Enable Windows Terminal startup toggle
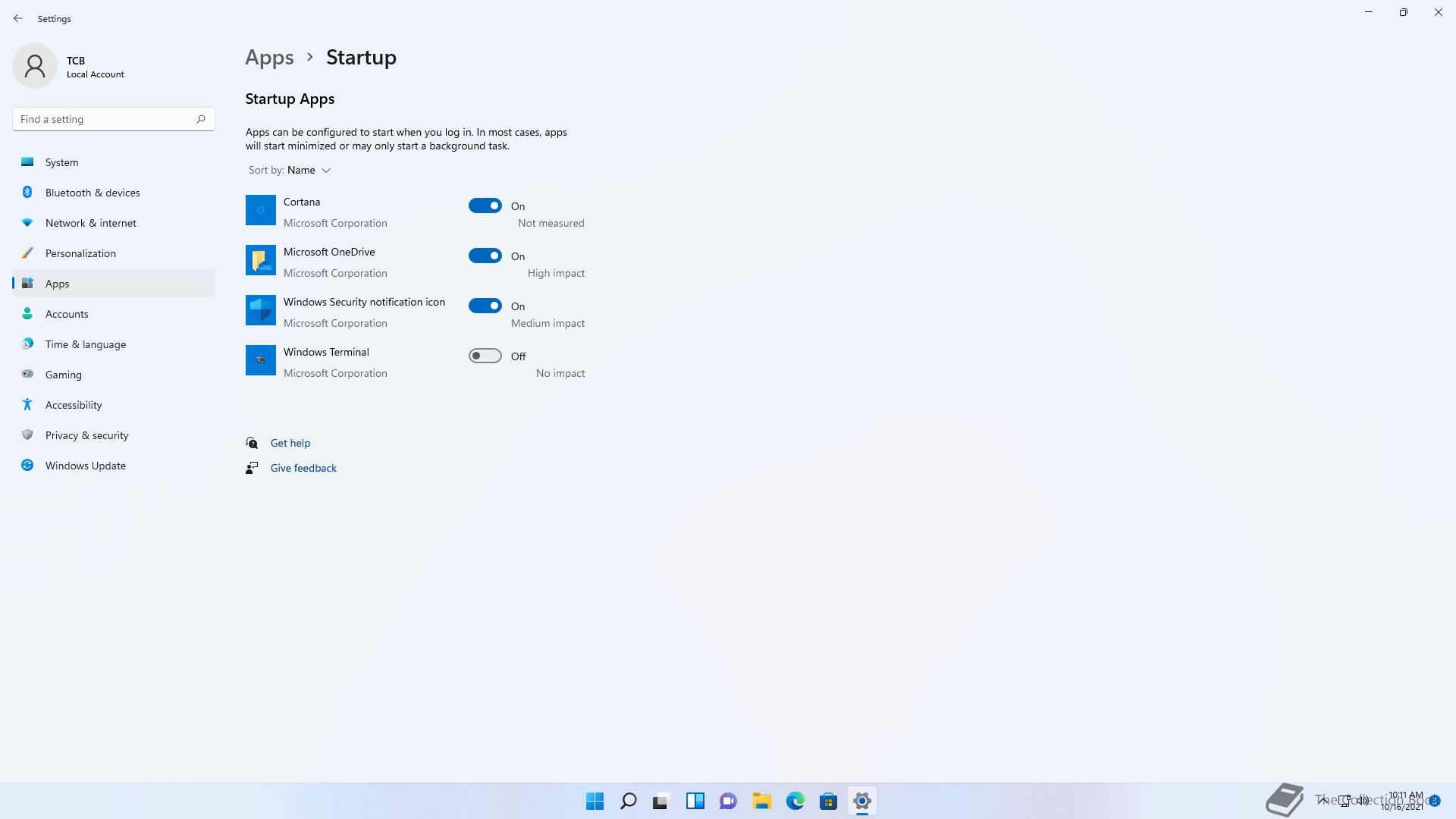 click(485, 356)
